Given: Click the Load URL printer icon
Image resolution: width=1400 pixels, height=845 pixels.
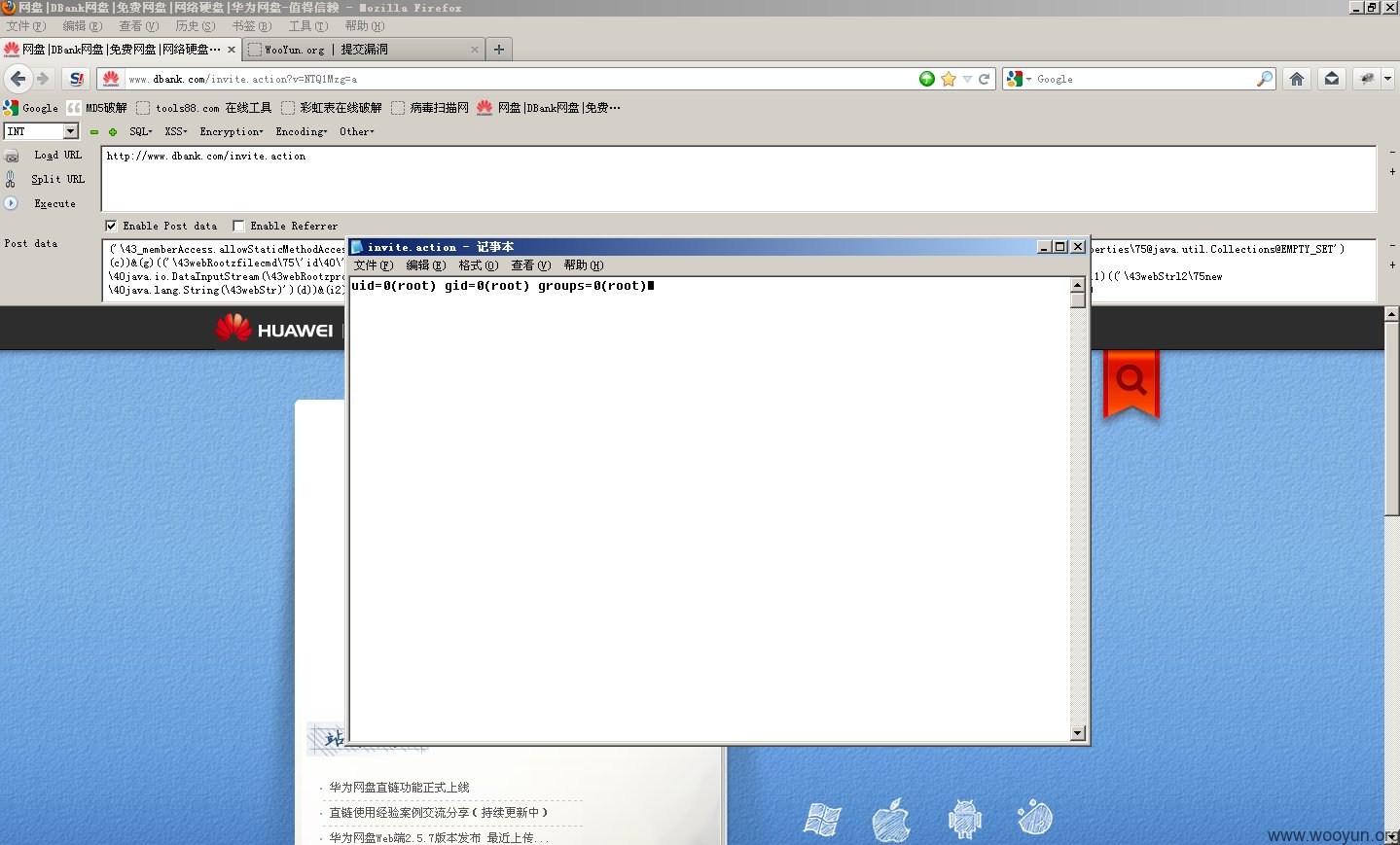Looking at the screenshot, I should click(12, 156).
